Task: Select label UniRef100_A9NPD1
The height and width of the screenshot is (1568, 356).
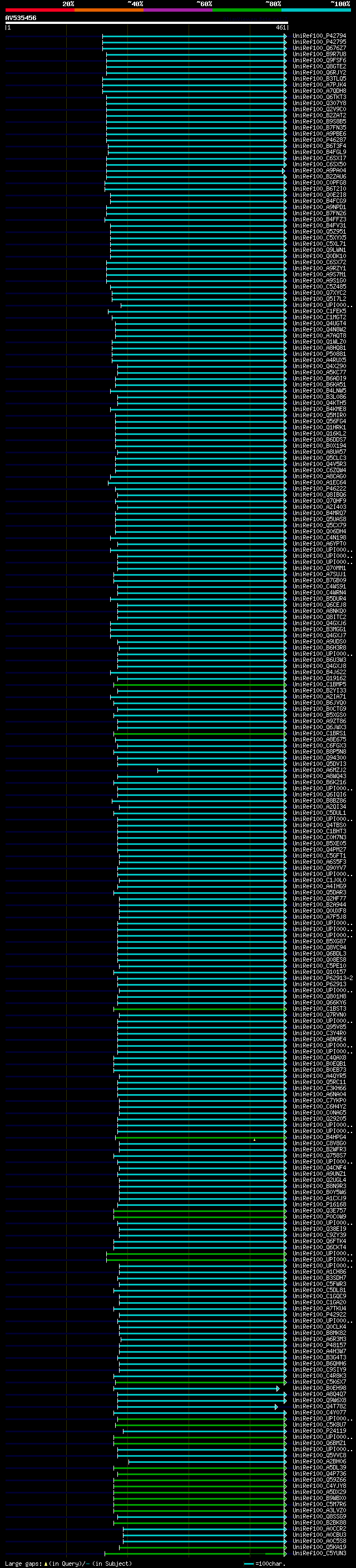Action: [319, 207]
